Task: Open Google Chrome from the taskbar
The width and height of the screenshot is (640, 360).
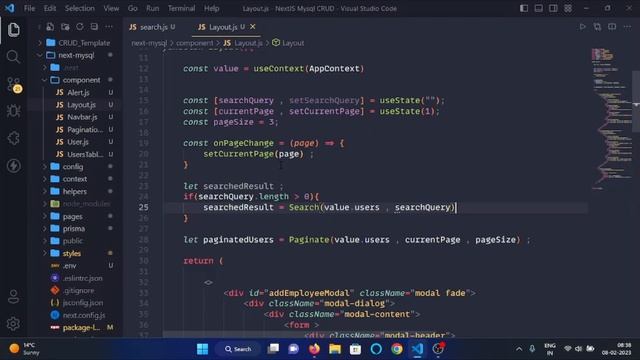Action: pos(396,349)
